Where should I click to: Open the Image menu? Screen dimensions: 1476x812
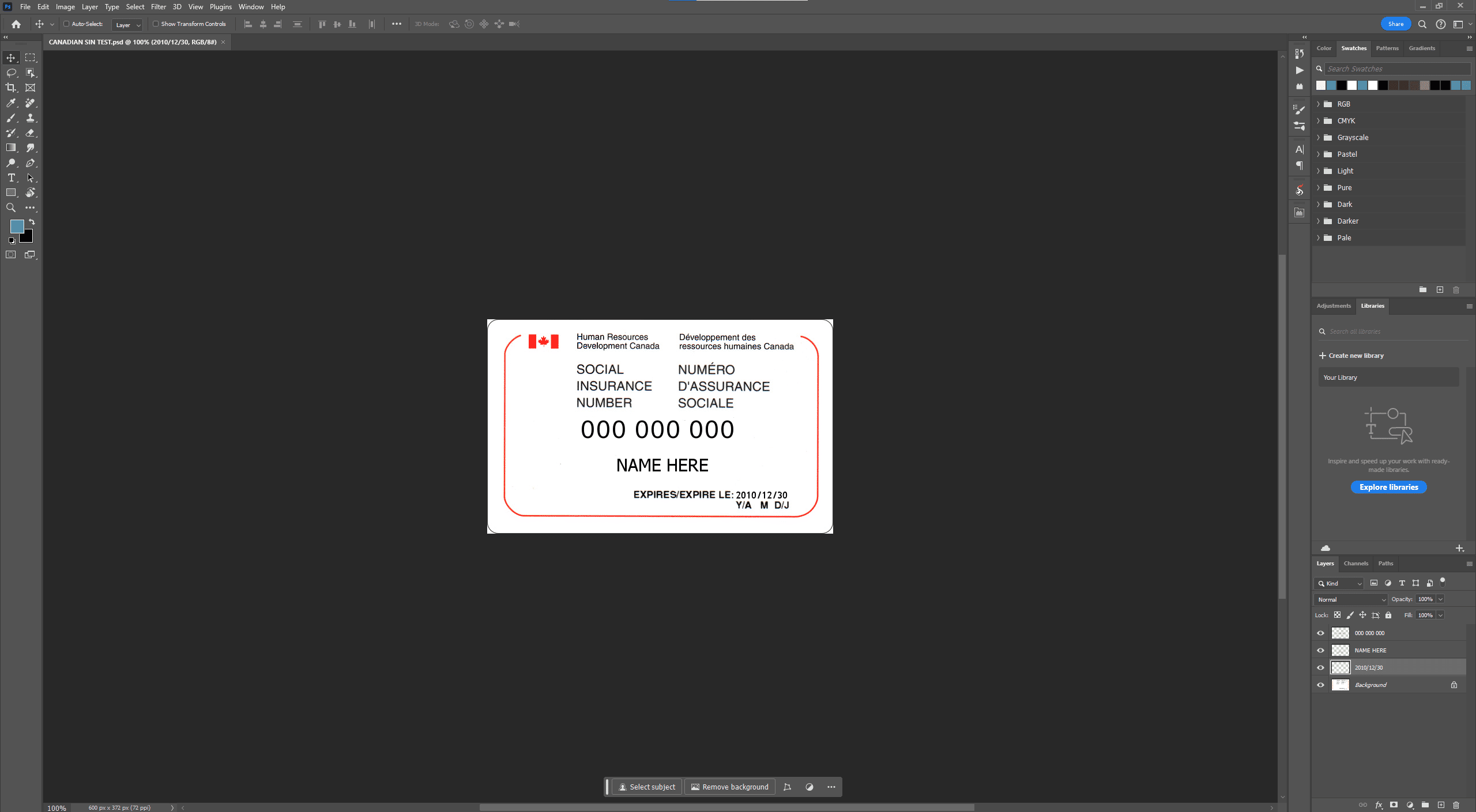tap(65, 7)
